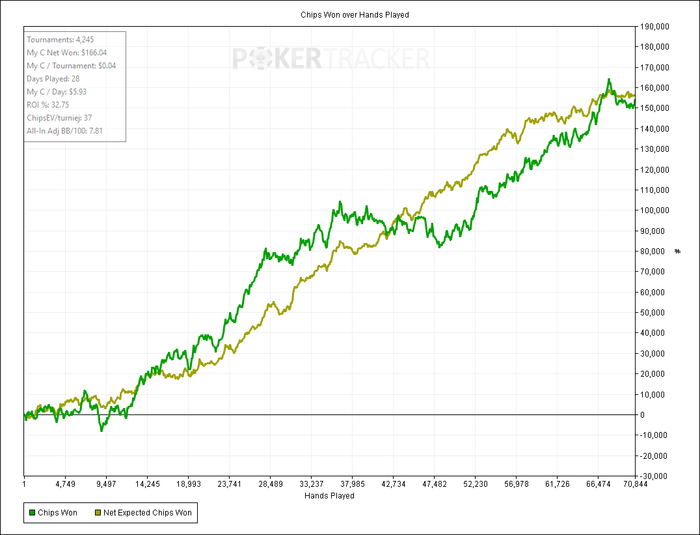Click the Hands Played axis title
This screenshot has width=700, height=535.
[x=329, y=496]
